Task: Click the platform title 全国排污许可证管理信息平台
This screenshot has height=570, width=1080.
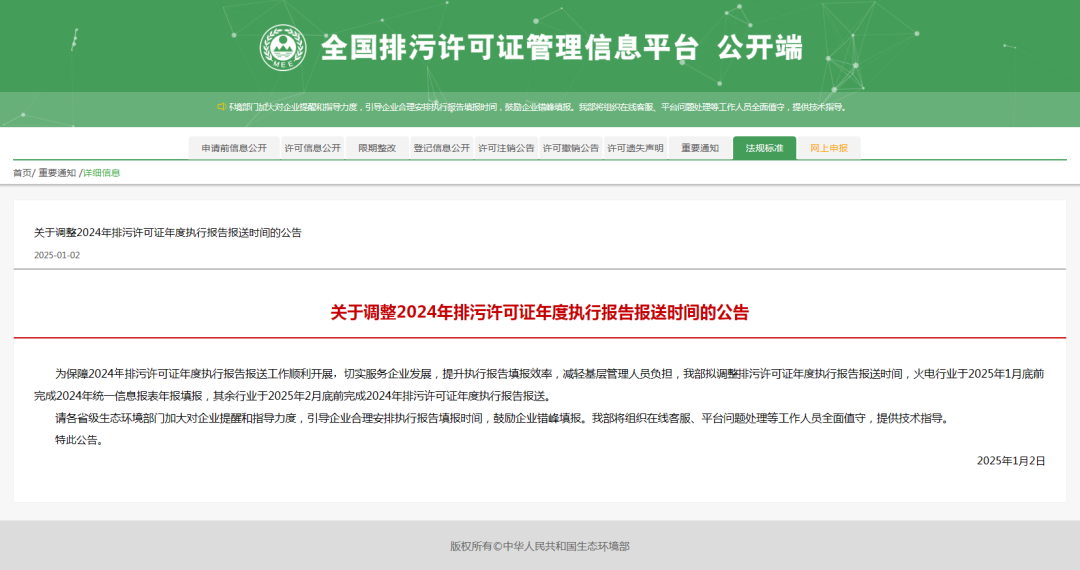Action: (x=510, y=48)
